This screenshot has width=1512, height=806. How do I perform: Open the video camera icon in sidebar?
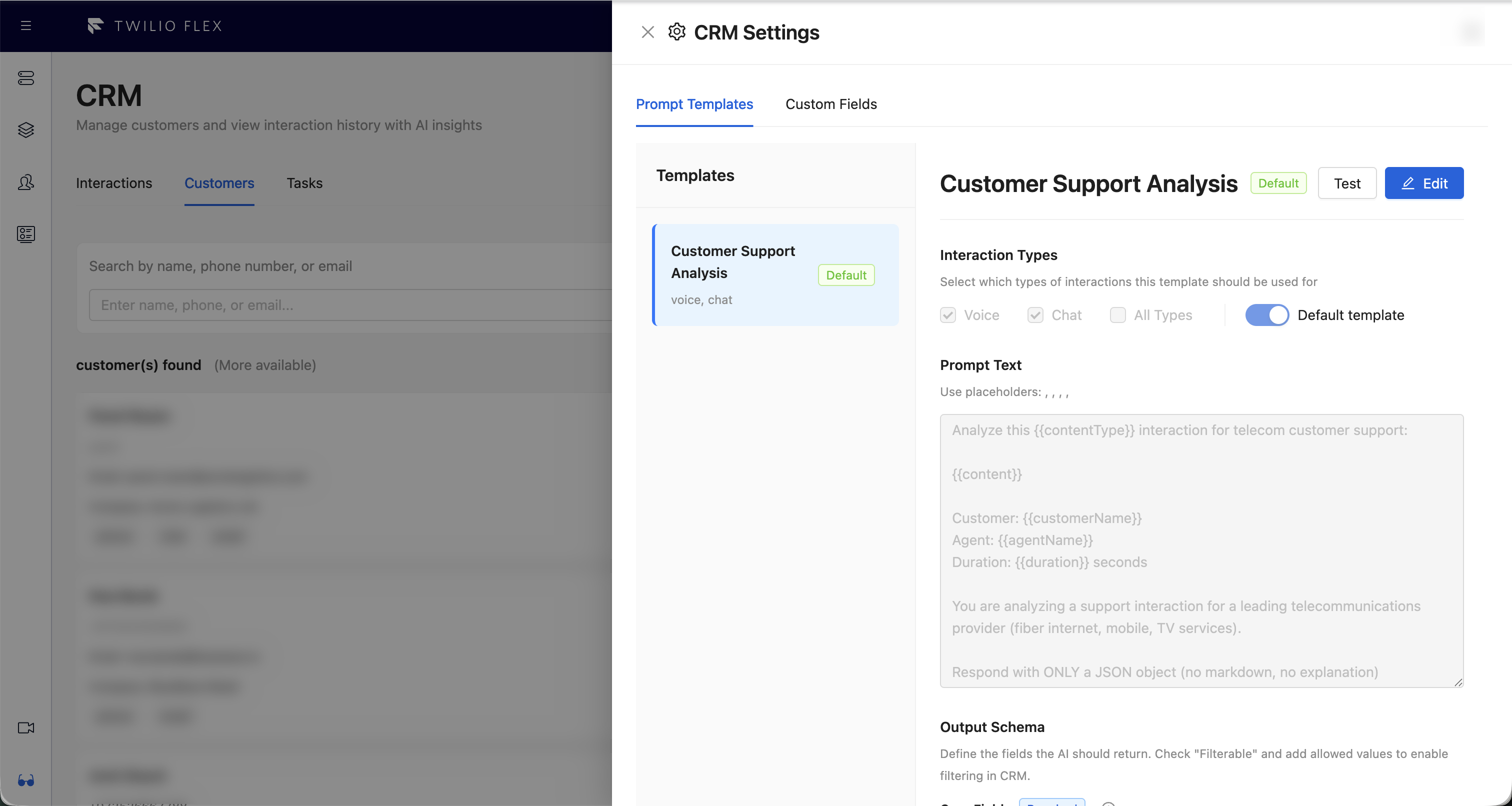(x=26, y=728)
